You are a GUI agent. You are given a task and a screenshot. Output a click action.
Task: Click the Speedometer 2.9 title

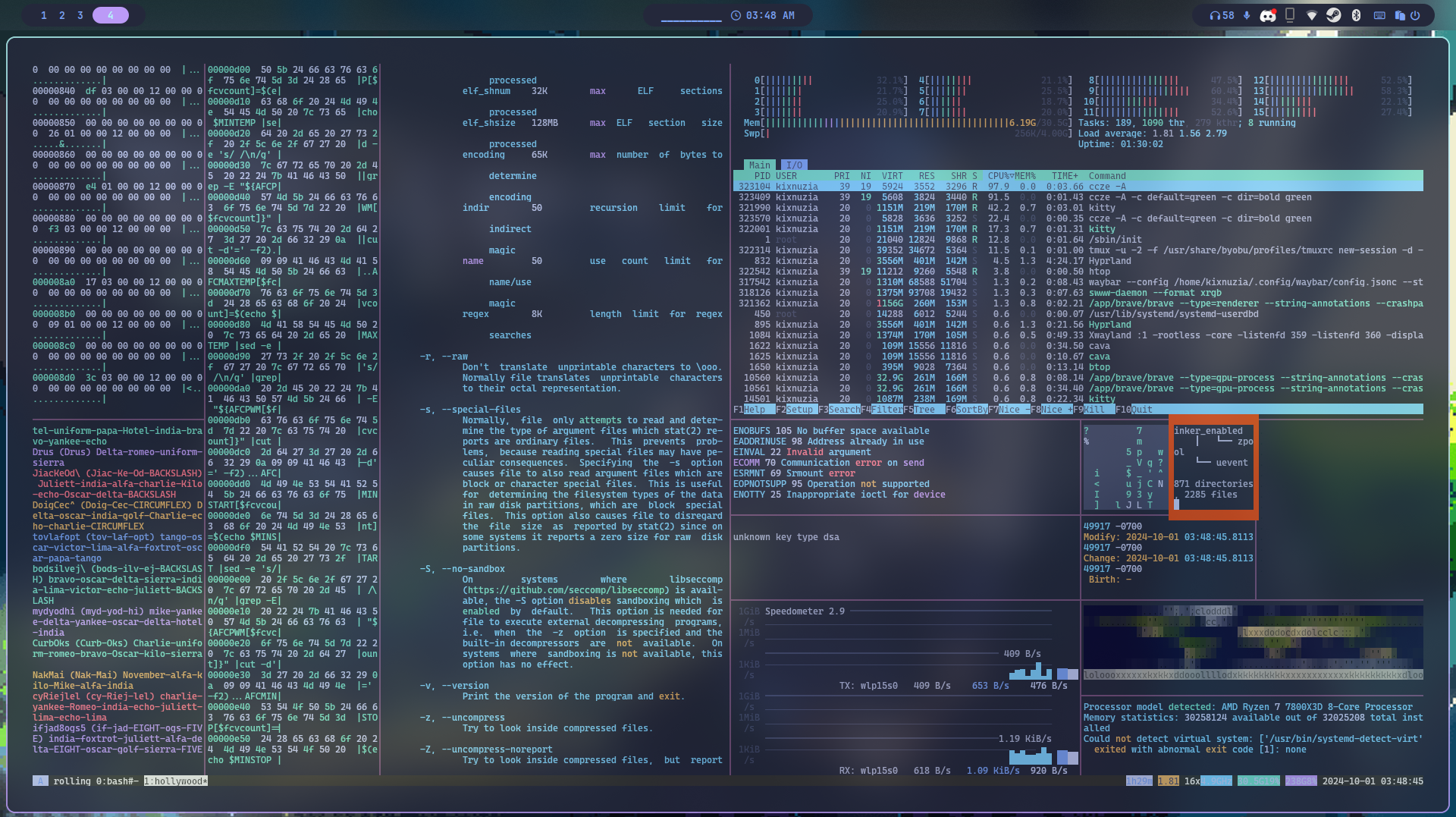pos(805,611)
